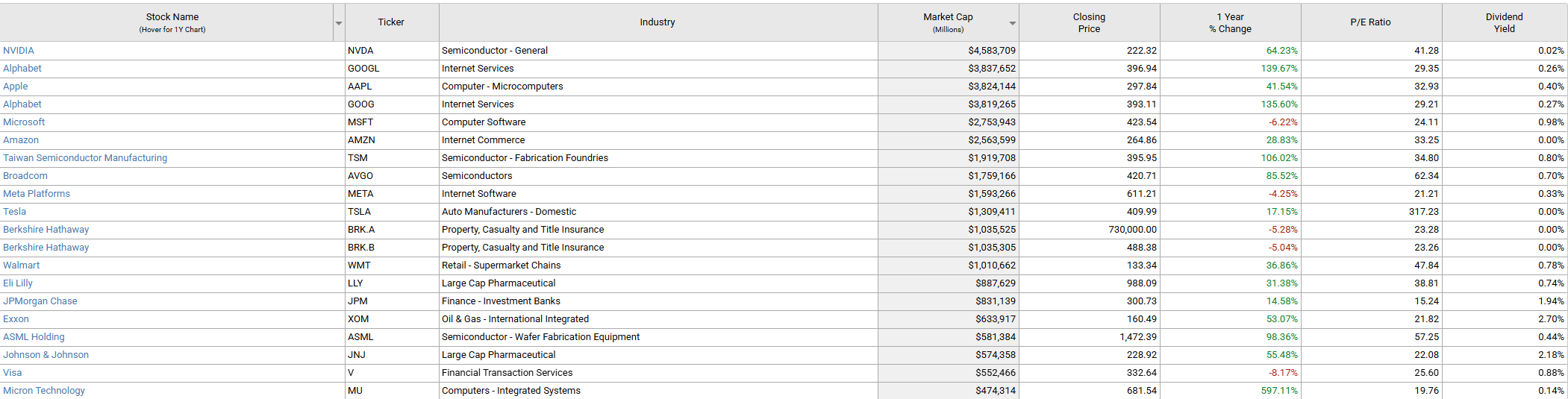
Task: Open the Tesla stock link
Action: coord(14,212)
